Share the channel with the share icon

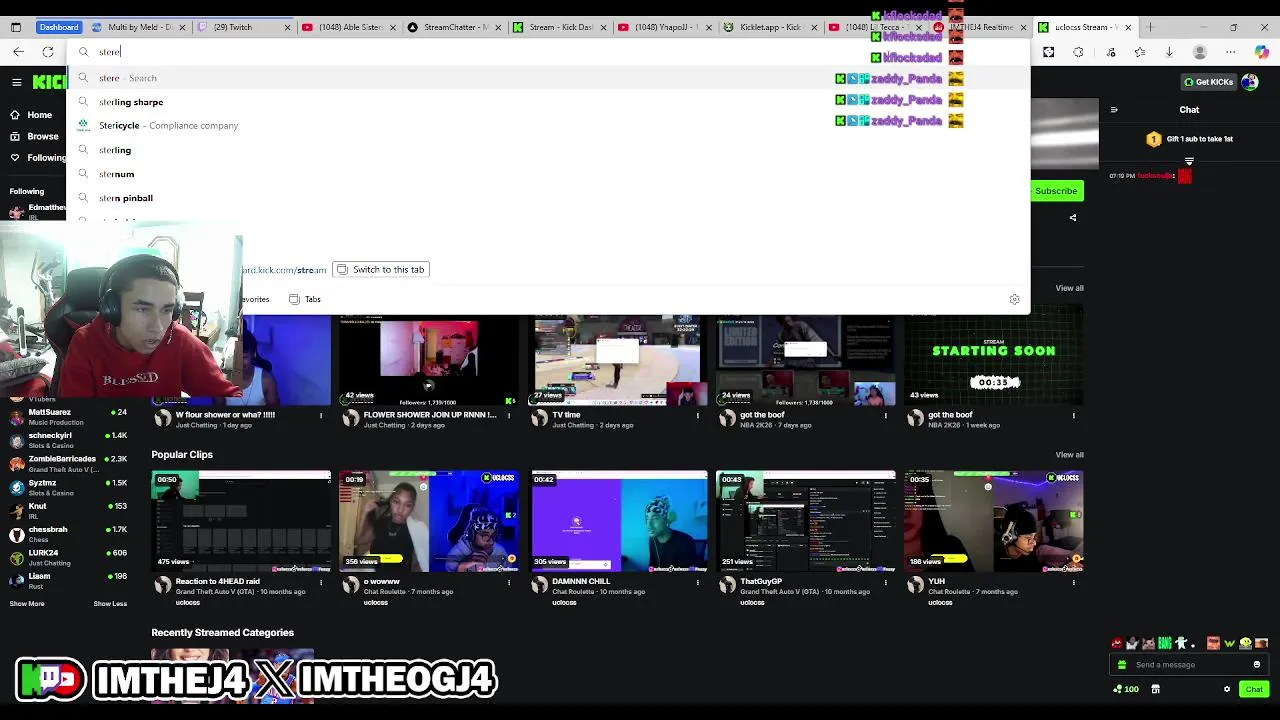pyautogui.click(x=1073, y=217)
